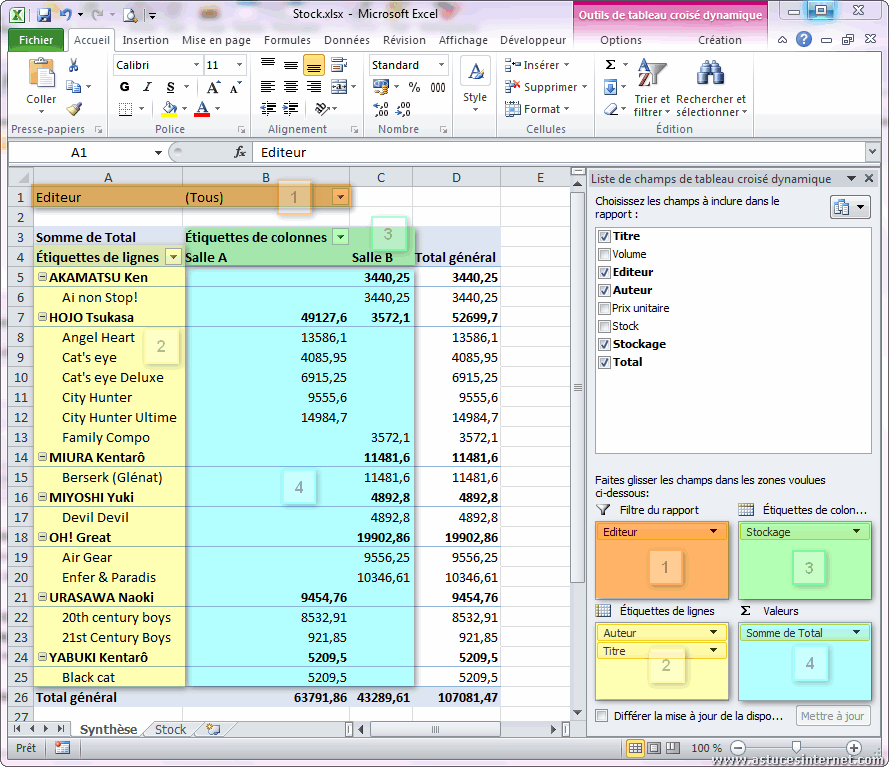Screen dimensions: 889x767
Task: Check the Stock field checkbox
Action: click(x=604, y=327)
